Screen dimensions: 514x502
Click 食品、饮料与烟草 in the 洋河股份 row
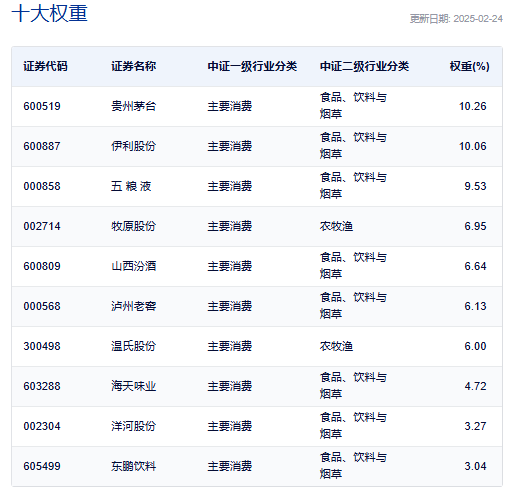coord(353,426)
